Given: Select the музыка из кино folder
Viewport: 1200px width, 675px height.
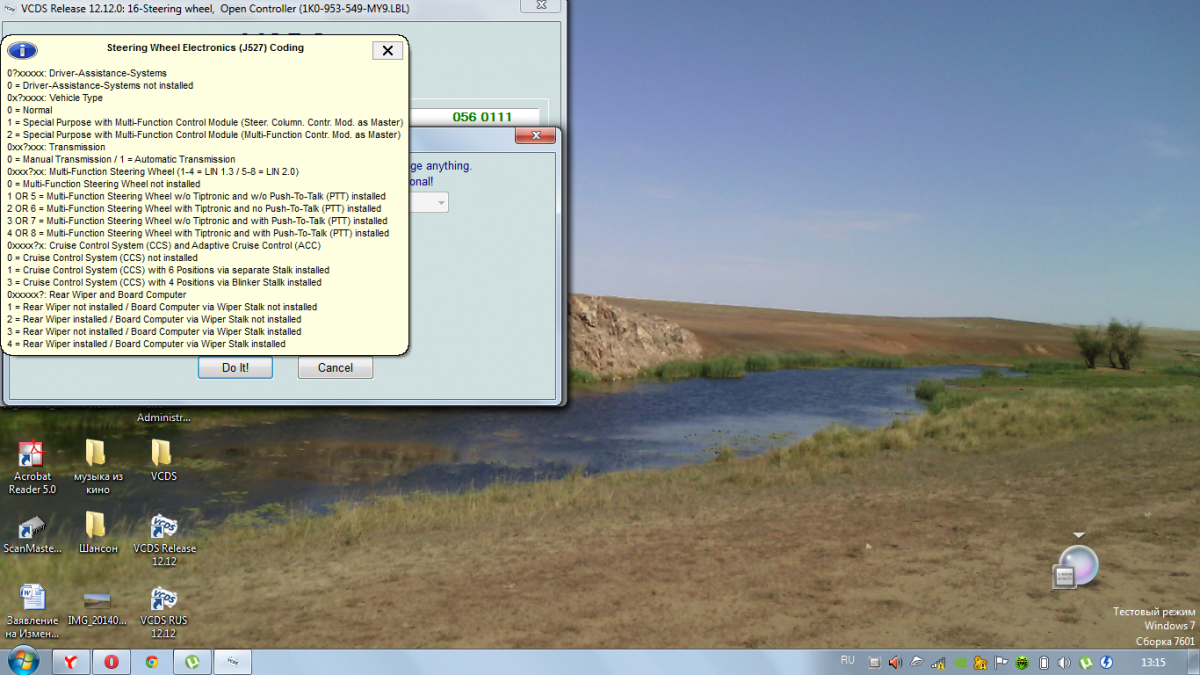Looking at the screenshot, I should (98, 468).
